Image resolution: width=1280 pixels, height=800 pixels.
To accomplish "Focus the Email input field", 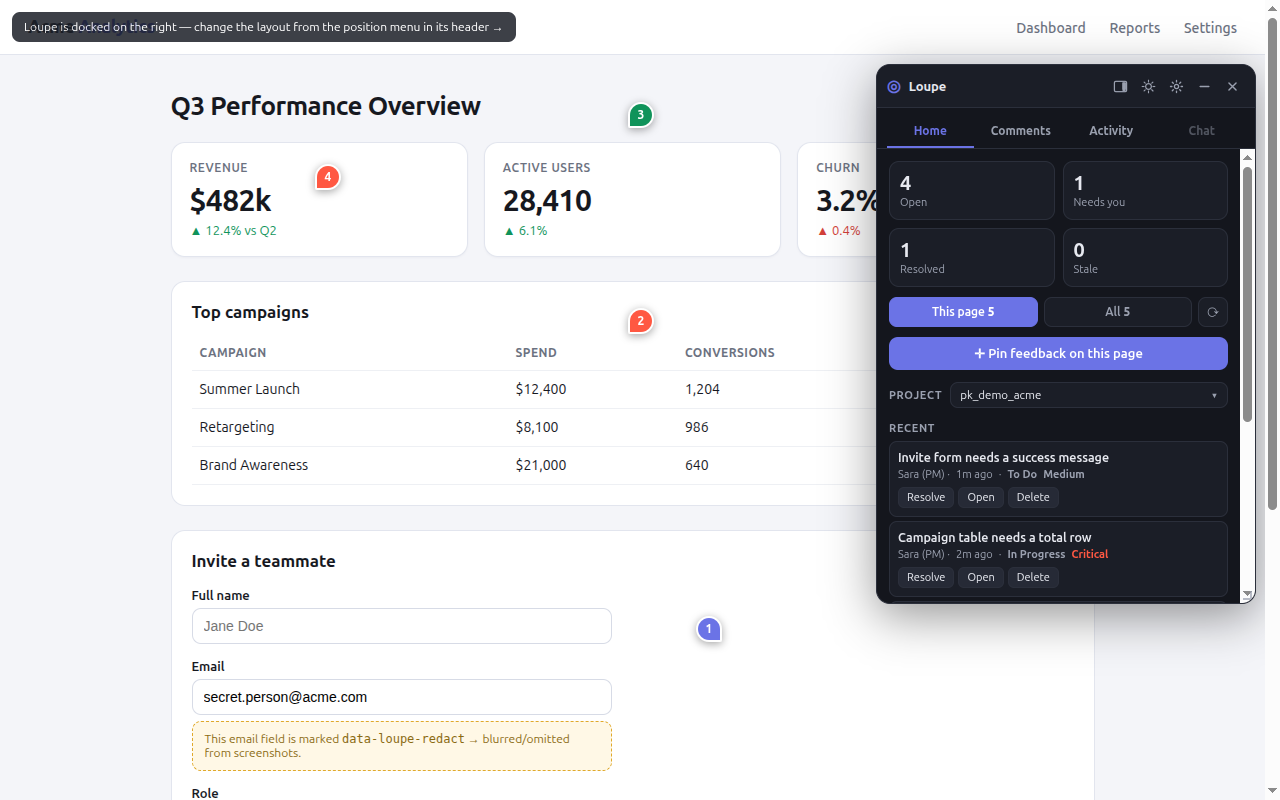I will (x=402, y=697).
